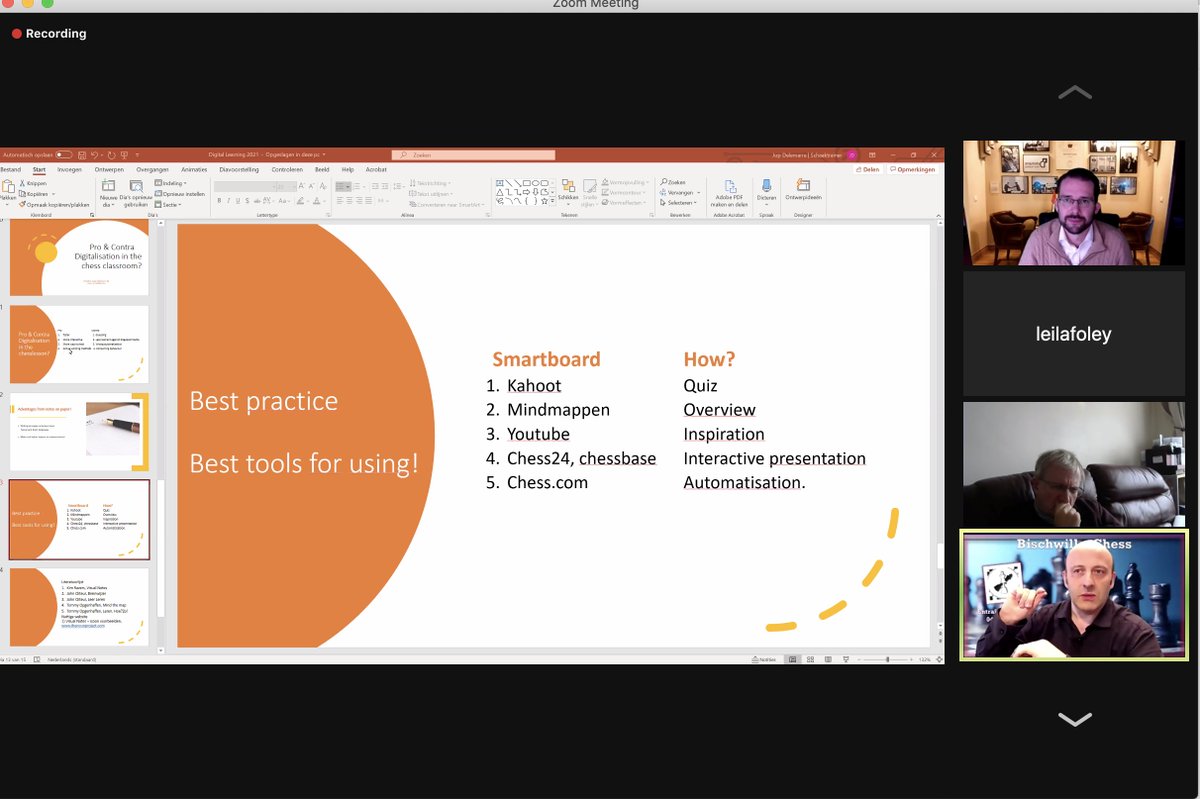
Task: Open the customize quick access toolbar dropdown
Action: [137, 155]
